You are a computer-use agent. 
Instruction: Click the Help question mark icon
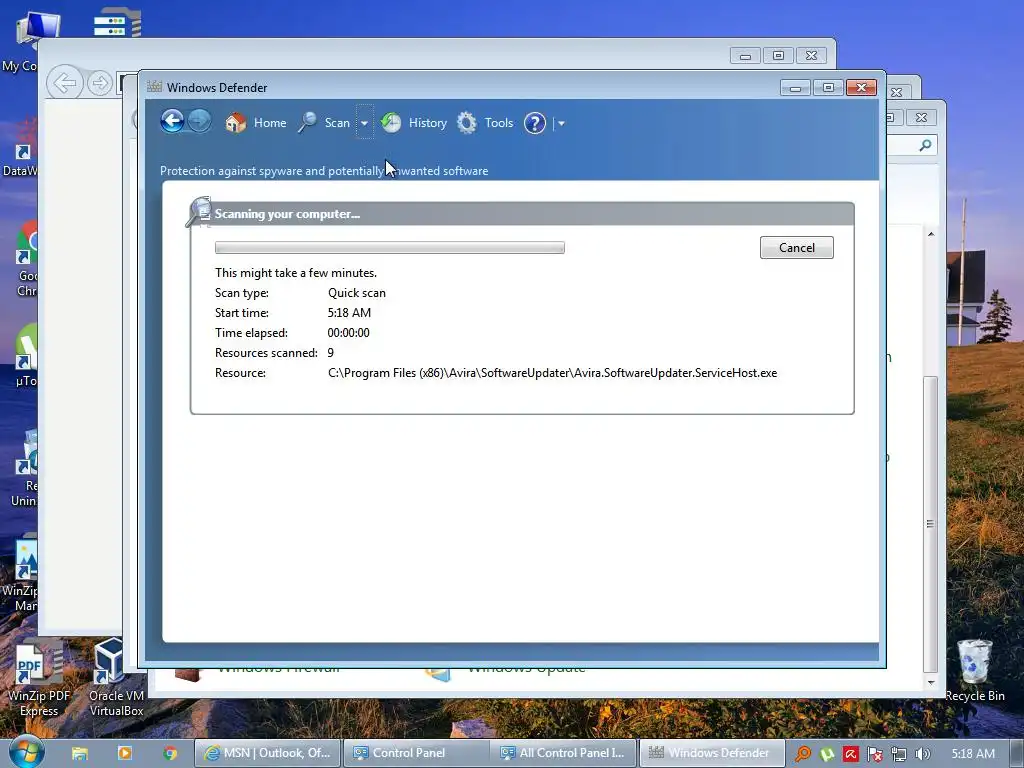(535, 123)
